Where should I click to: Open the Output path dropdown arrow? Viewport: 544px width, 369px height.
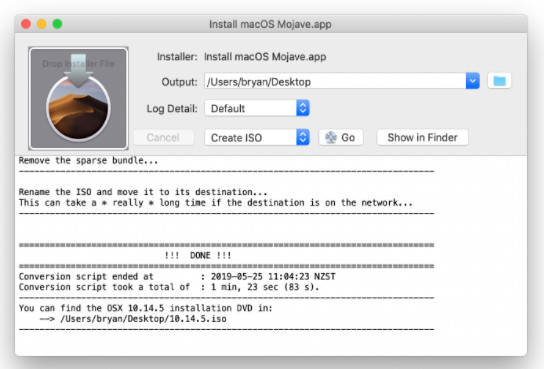pyautogui.click(x=473, y=81)
